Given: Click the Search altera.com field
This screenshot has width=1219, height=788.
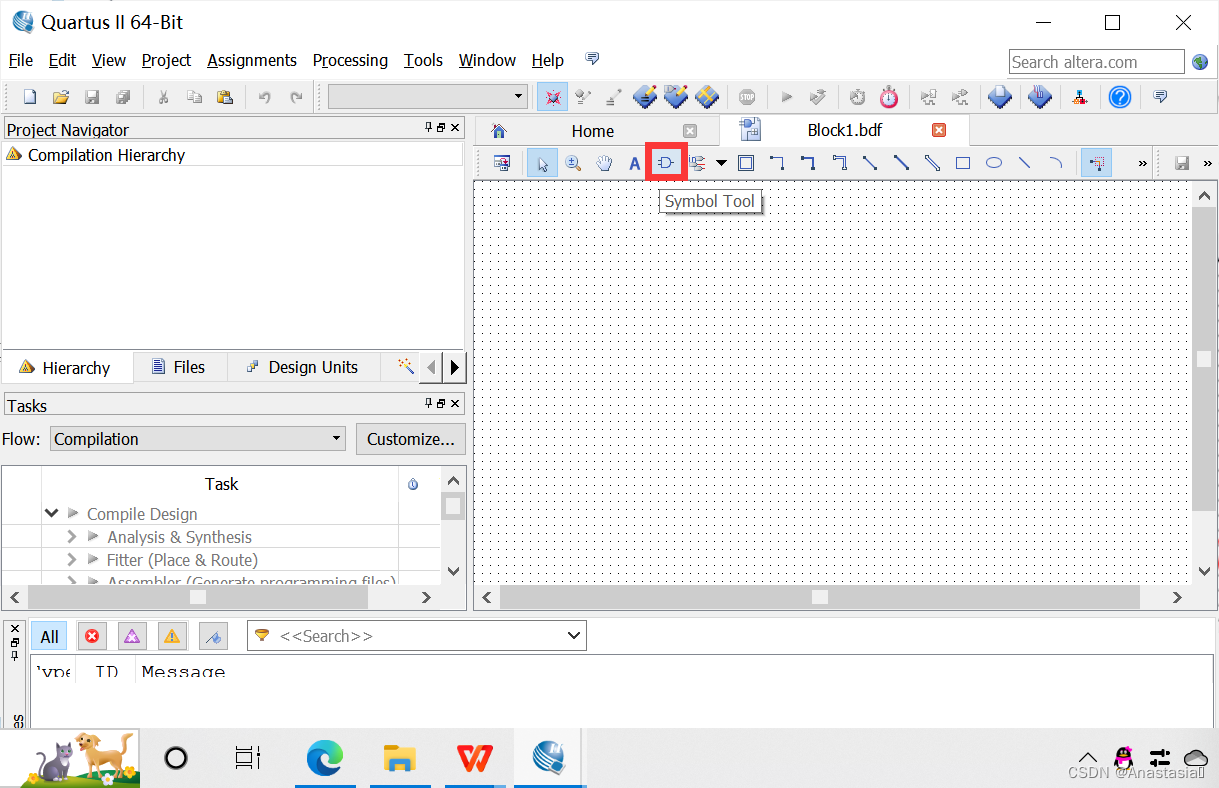Looking at the screenshot, I should coord(1096,62).
